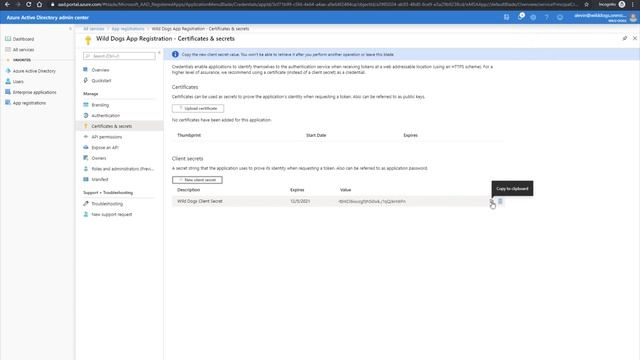640x360 pixels.
Task: Click certificates Expires column header
Action: 410,135
